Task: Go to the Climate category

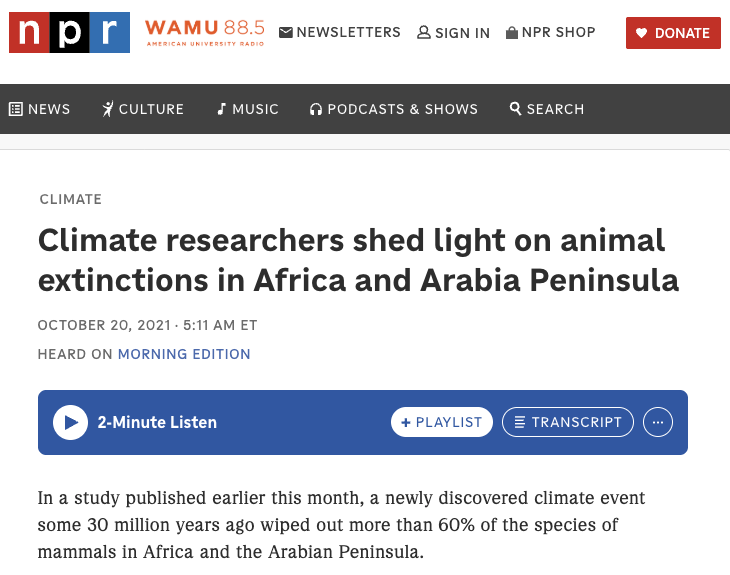Action: point(70,199)
